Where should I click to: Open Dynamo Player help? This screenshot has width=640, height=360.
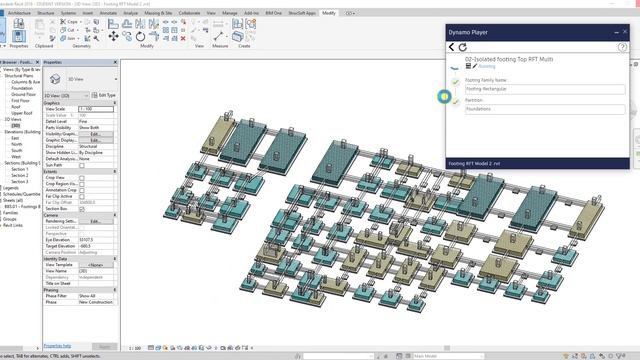[x=622, y=47]
